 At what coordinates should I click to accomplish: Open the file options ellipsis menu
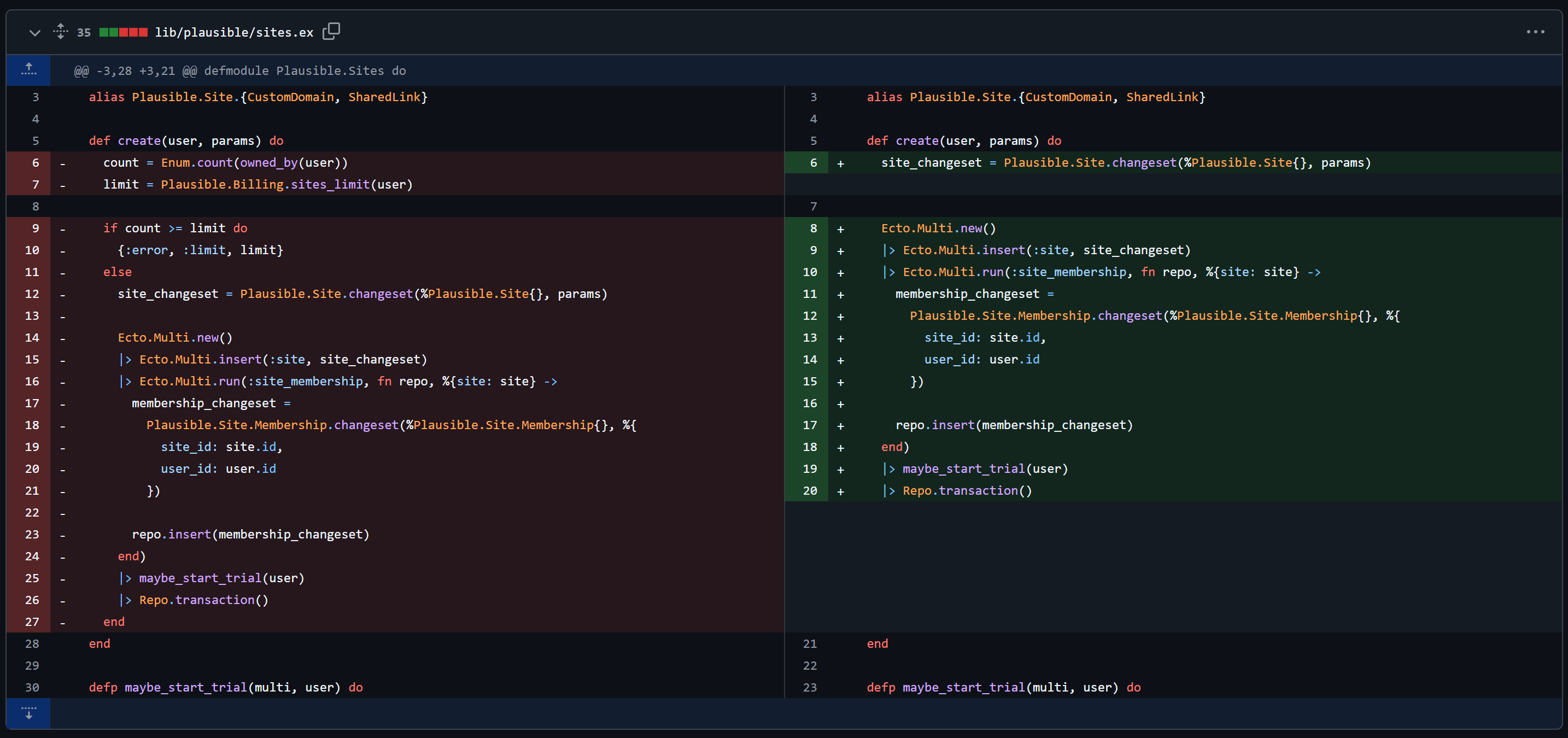(x=1535, y=32)
